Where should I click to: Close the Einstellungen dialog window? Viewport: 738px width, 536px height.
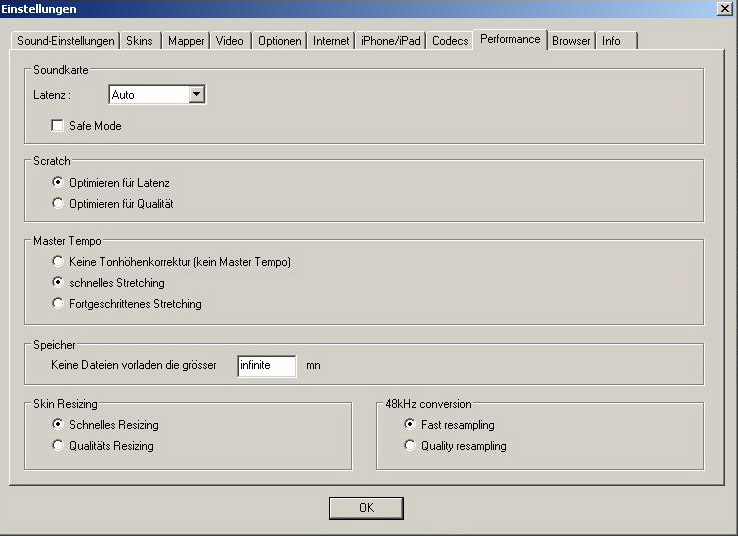724,8
